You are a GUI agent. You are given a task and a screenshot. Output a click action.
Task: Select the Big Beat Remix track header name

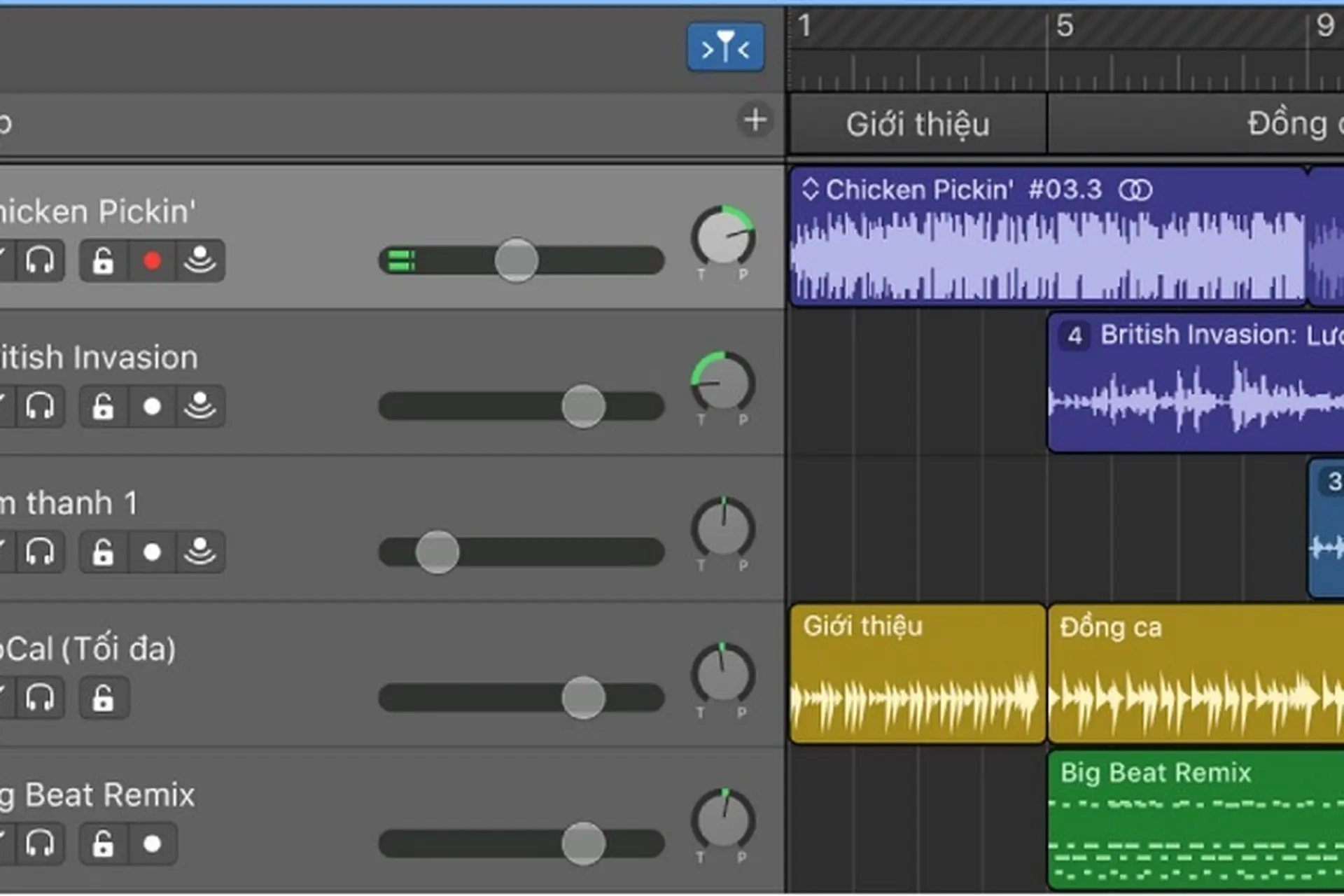97,794
